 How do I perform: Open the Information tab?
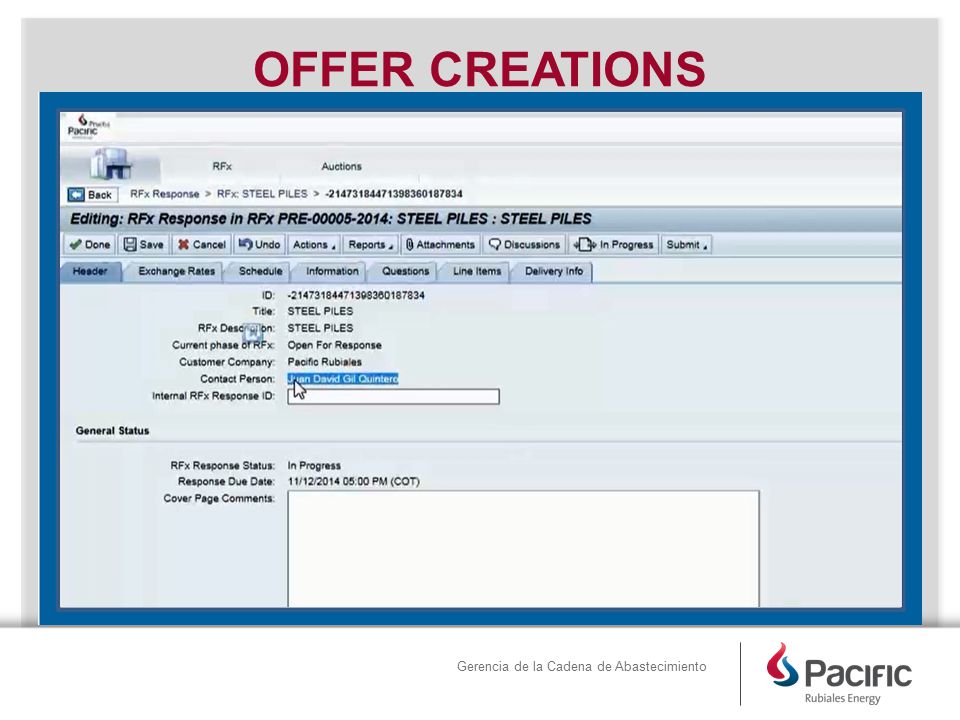click(332, 271)
